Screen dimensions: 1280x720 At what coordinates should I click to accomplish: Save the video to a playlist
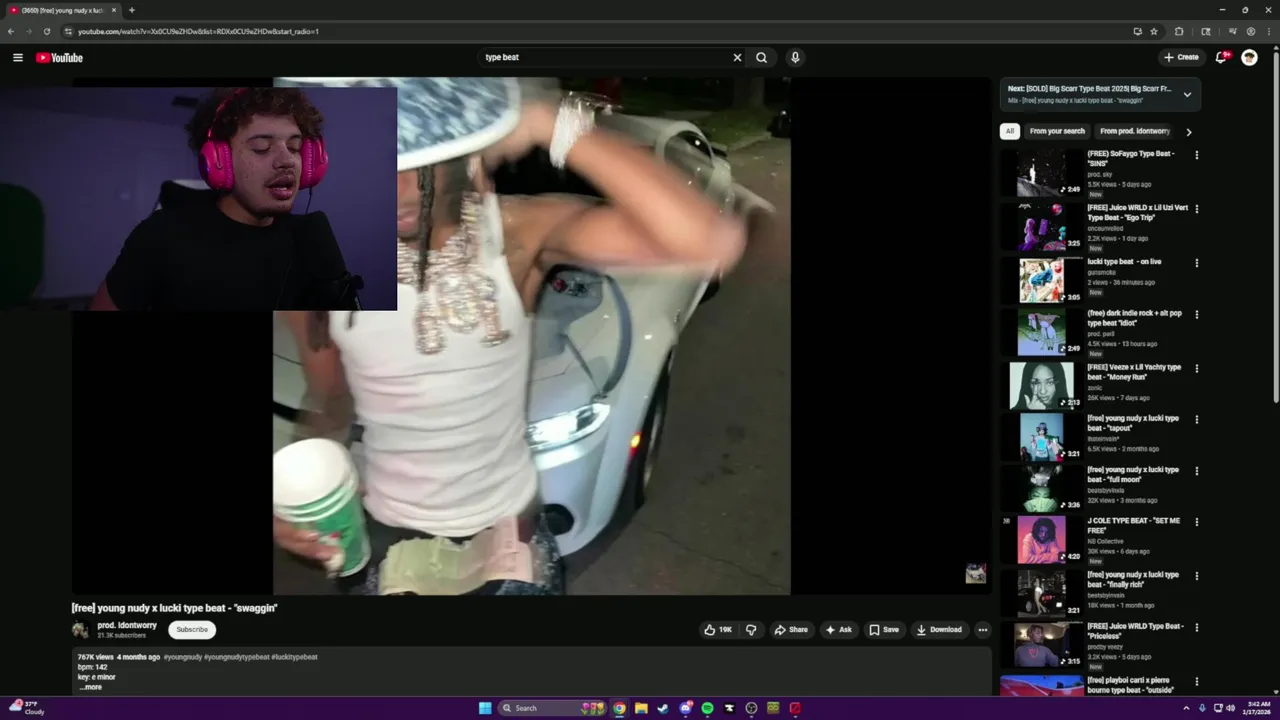tap(884, 630)
